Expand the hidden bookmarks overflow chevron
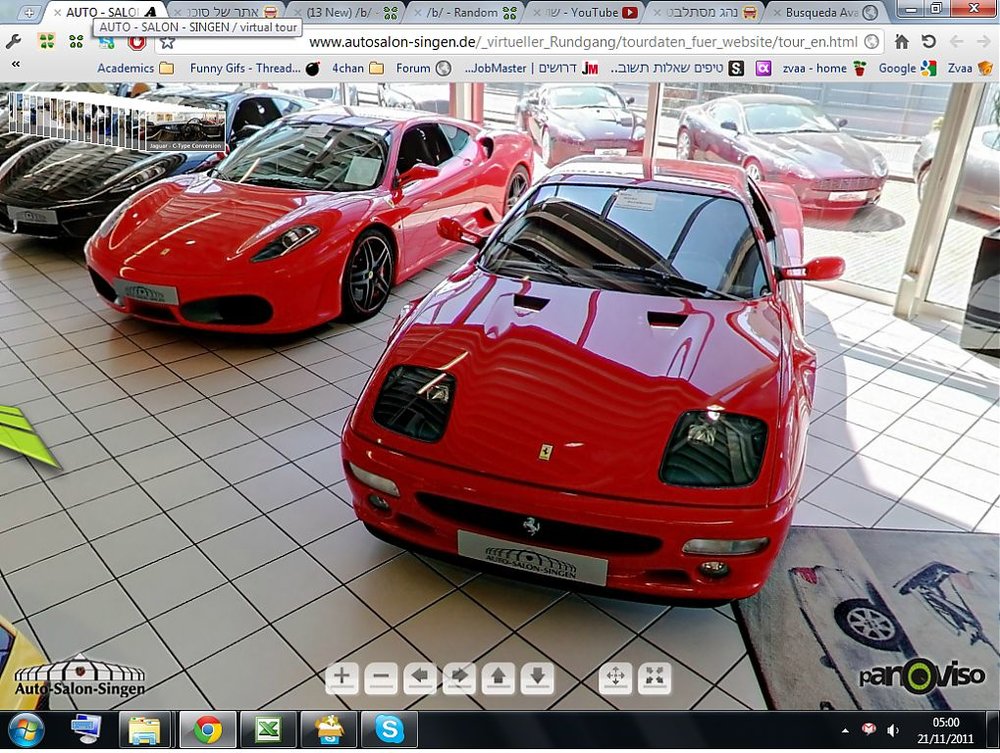This screenshot has height=753, width=1000. click(x=15, y=64)
